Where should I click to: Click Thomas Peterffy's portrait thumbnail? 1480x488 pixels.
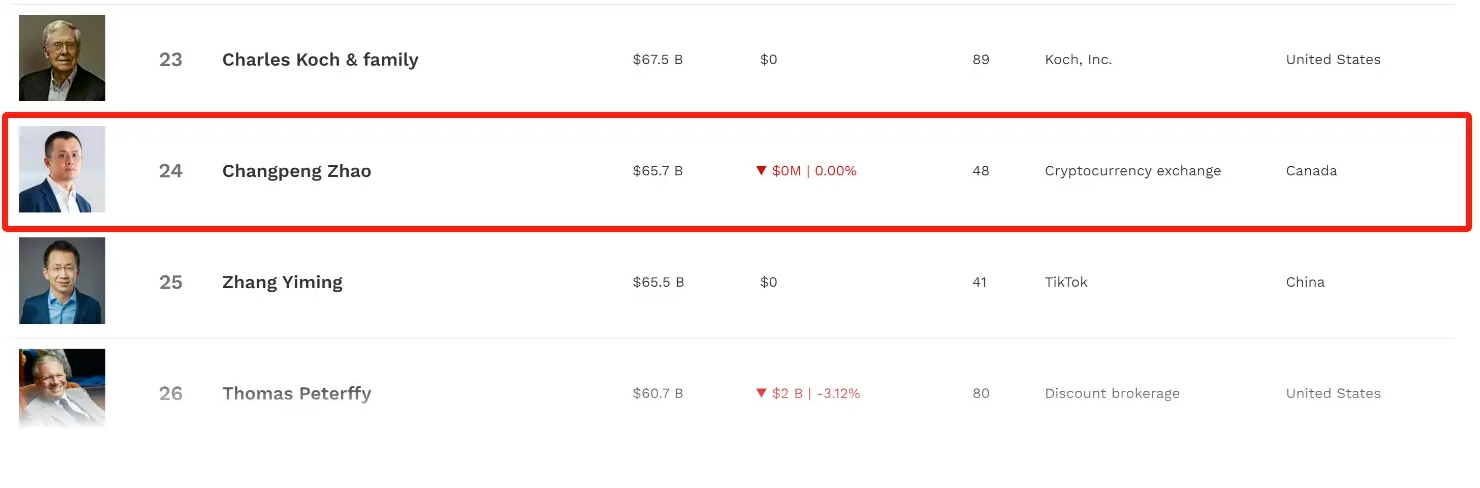coord(62,388)
